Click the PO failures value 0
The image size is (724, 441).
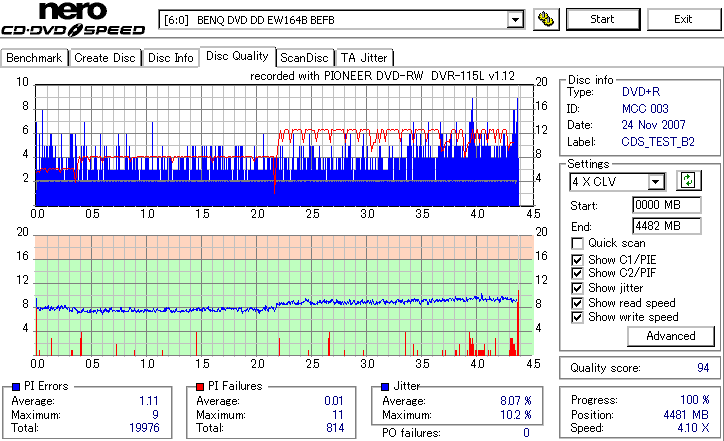tap(526, 433)
